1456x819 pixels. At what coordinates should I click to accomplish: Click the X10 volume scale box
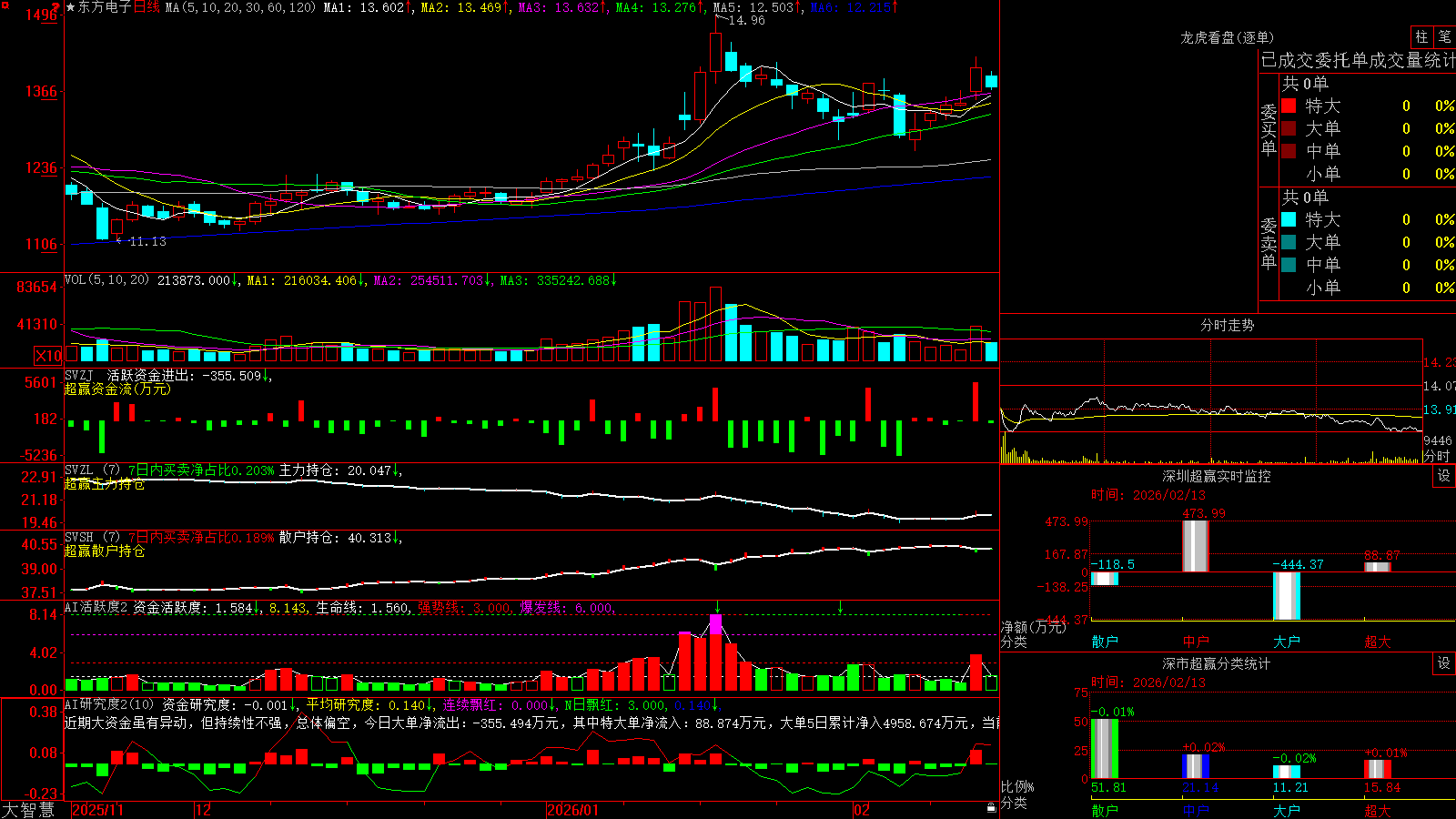pos(48,356)
